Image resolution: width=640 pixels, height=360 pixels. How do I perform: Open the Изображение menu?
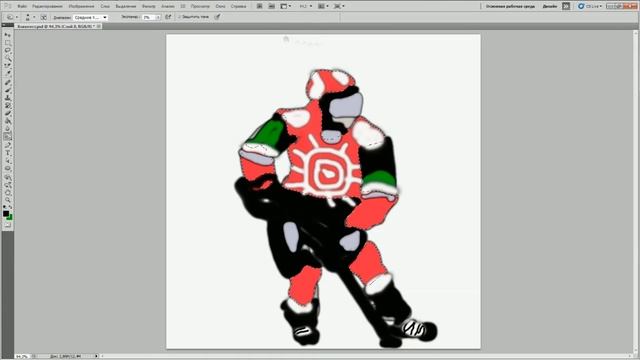pyautogui.click(x=81, y=6)
